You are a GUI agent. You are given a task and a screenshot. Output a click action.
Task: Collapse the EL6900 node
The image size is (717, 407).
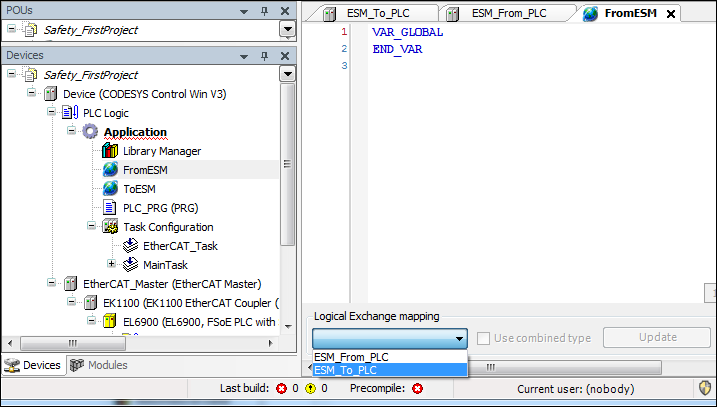tap(91, 321)
